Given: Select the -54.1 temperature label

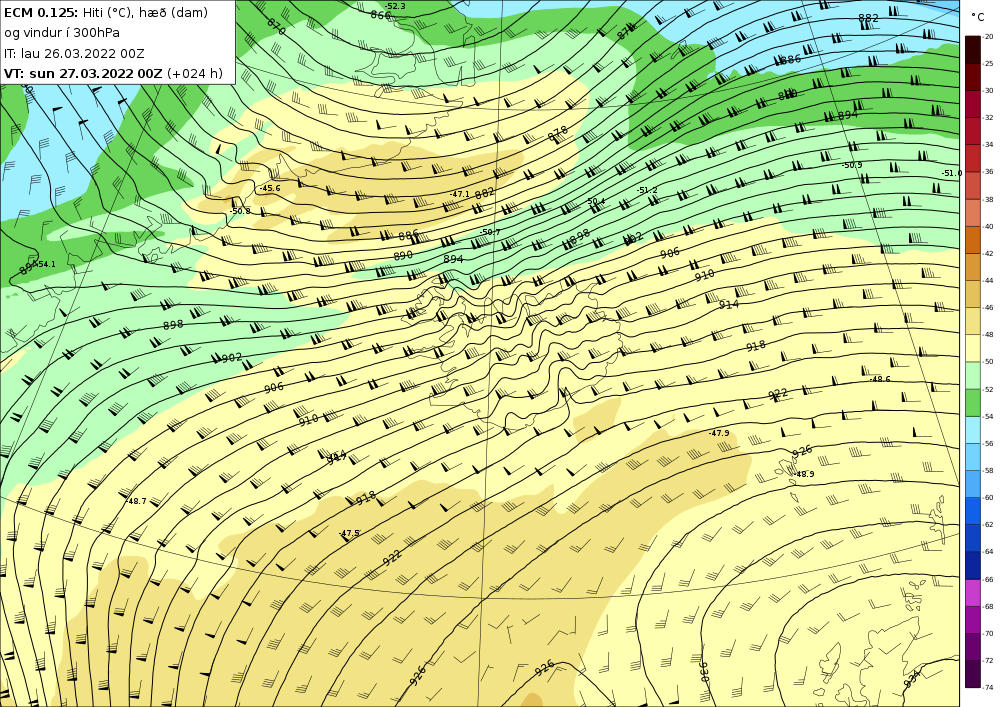Looking at the screenshot, I should click(x=46, y=264).
